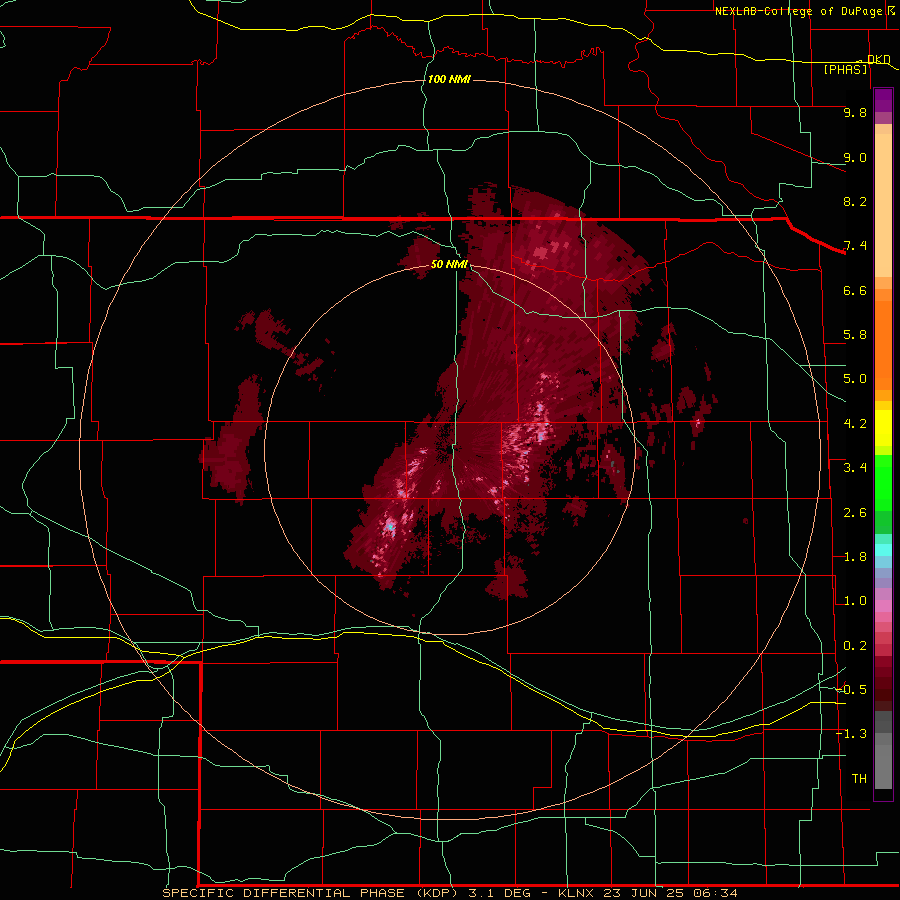Click the cyan legend band near 1.8

pos(883,550)
